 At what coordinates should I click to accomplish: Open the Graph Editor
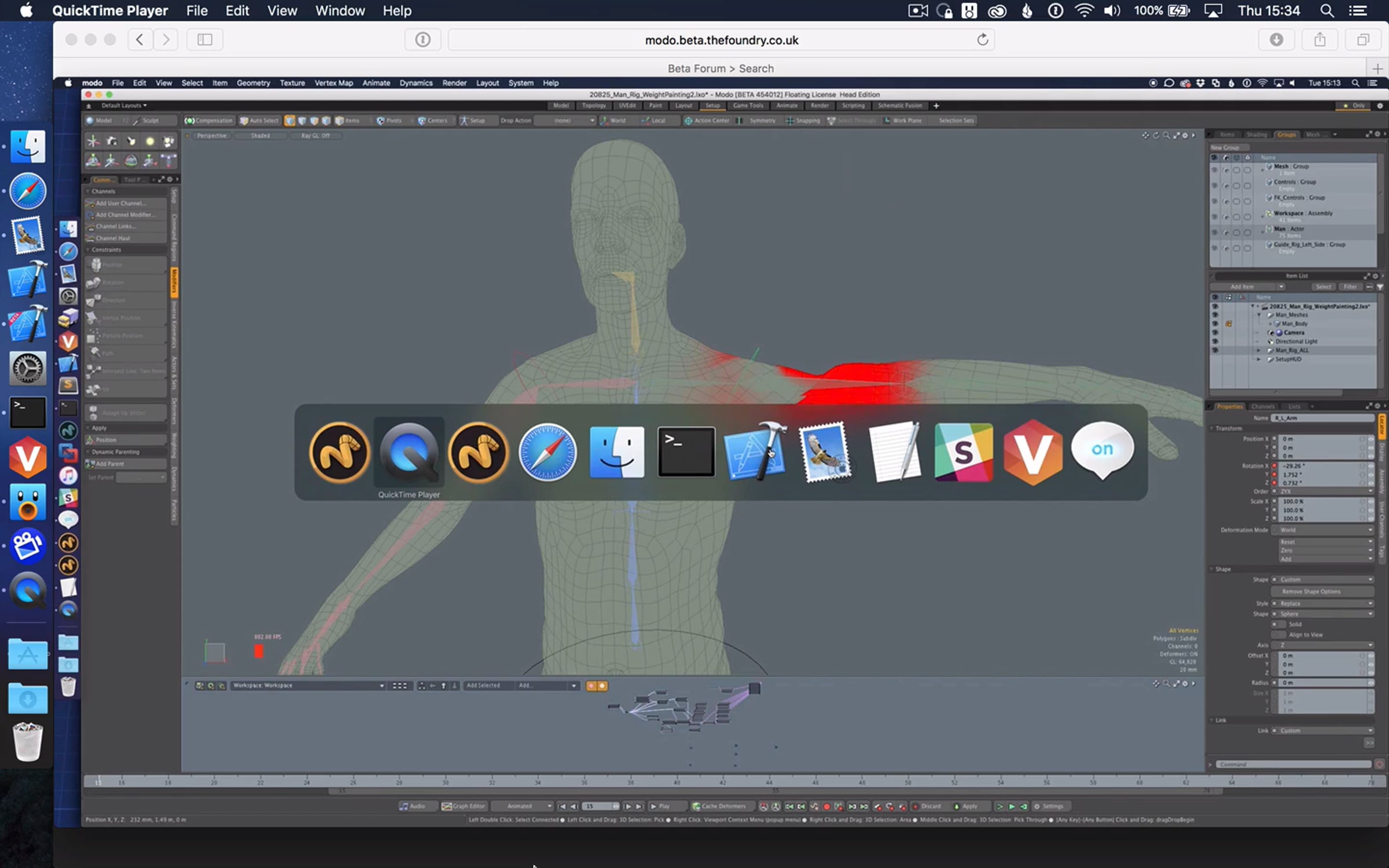(x=464, y=806)
